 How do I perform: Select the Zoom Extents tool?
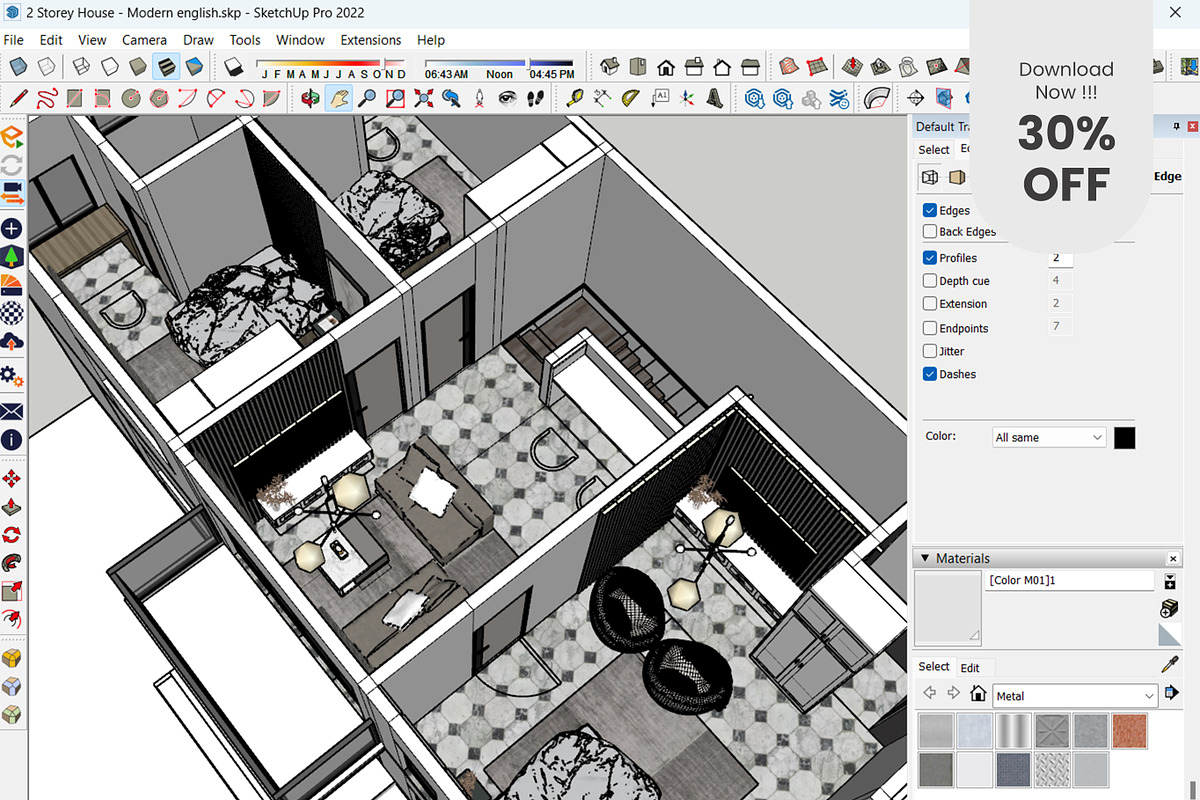click(x=423, y=98)
